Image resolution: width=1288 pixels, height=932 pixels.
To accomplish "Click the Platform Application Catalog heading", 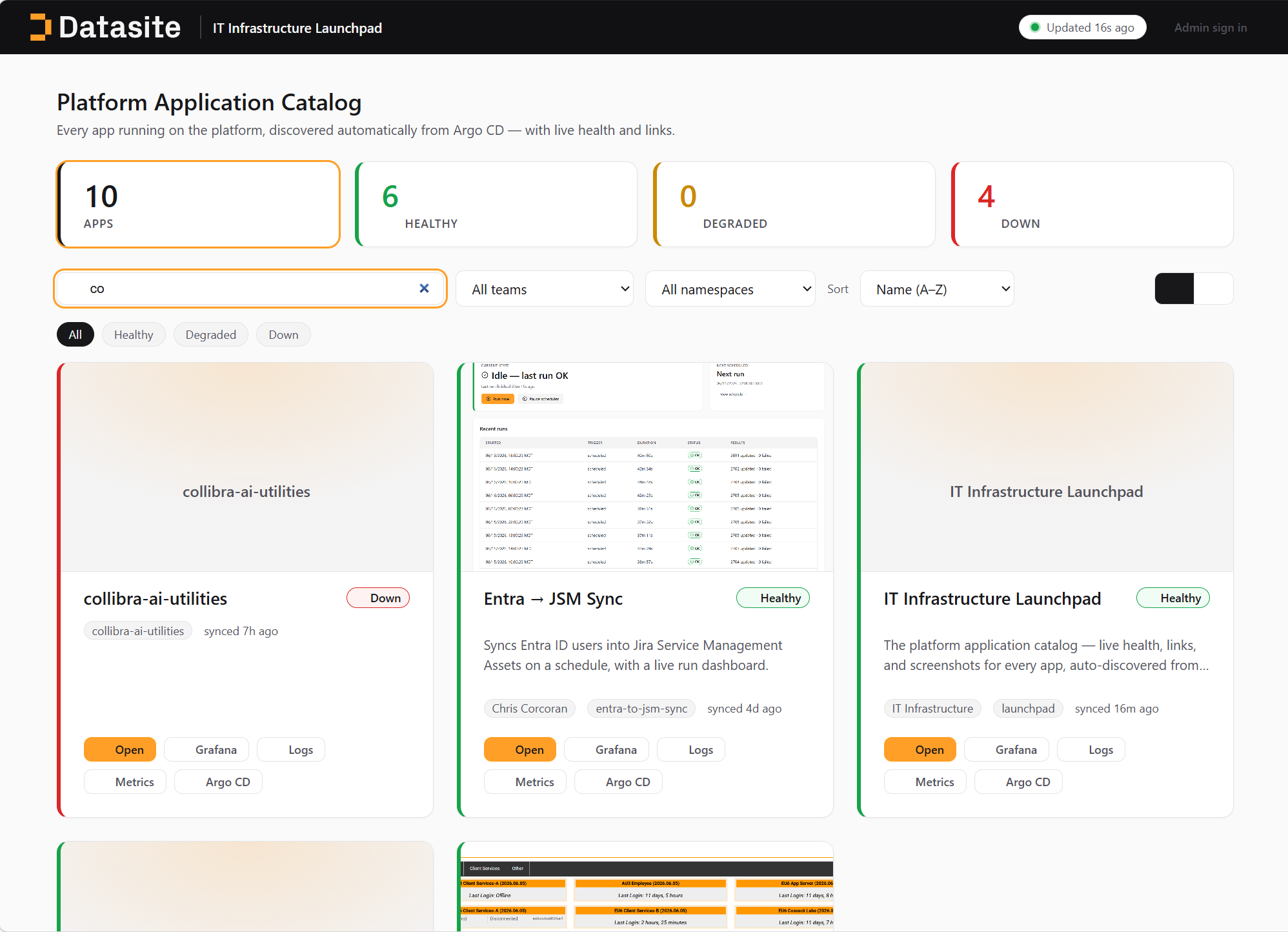I will [209, 102].
